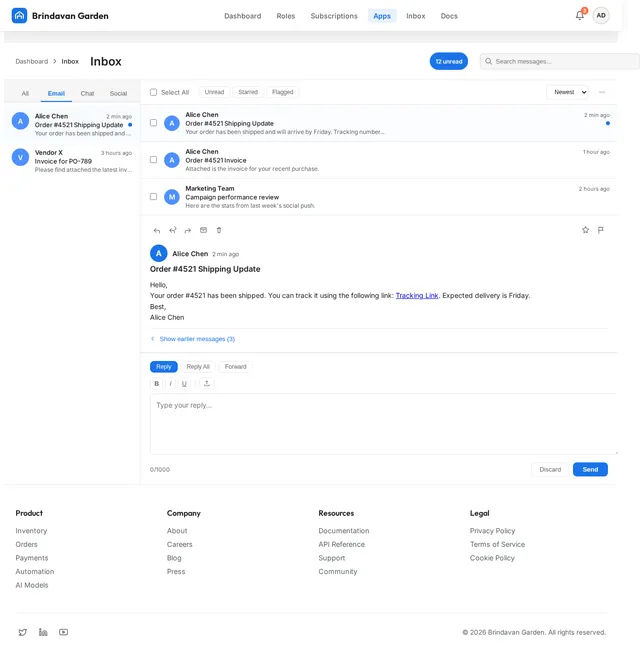Switch to the Social tab
Screen dimensions: 640x655
click(118, 93)
